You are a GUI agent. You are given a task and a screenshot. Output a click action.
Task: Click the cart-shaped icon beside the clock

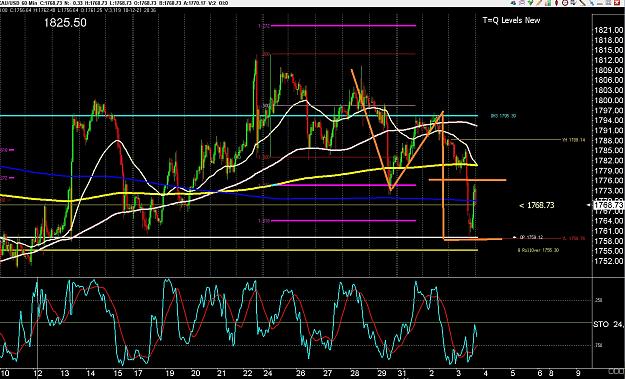tap(573, 3)
